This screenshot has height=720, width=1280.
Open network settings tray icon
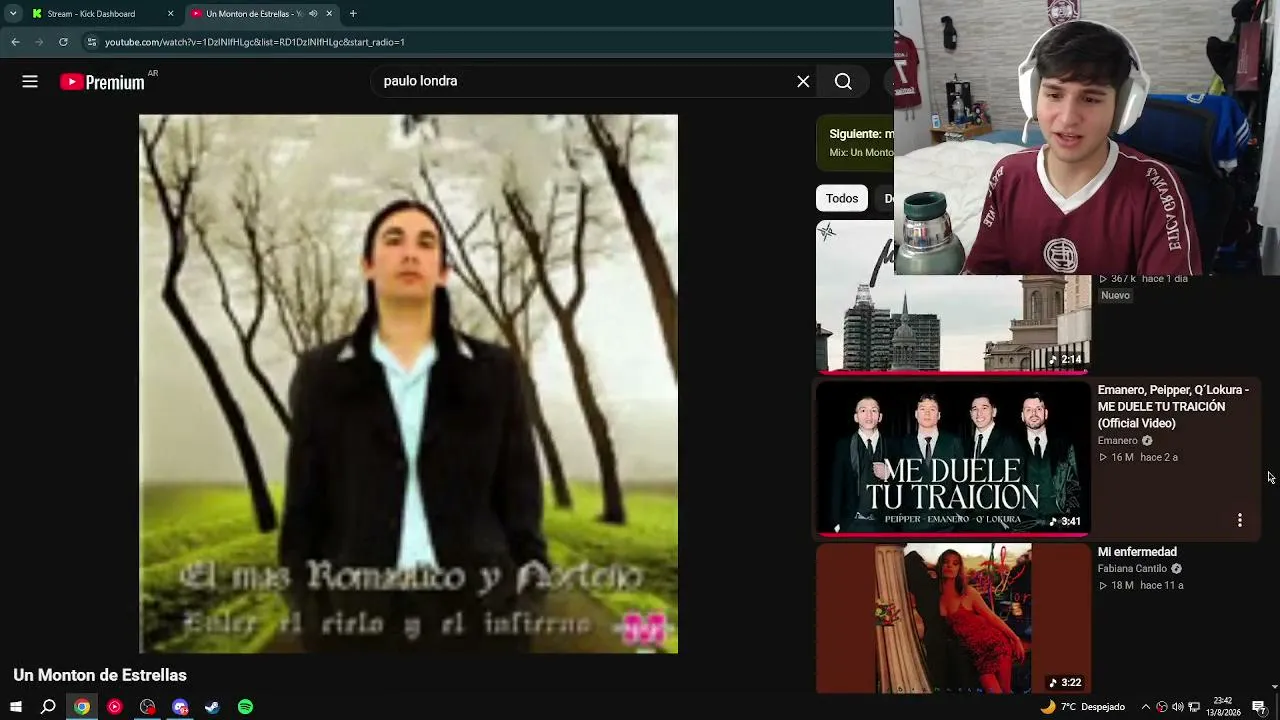point(1194,707)
